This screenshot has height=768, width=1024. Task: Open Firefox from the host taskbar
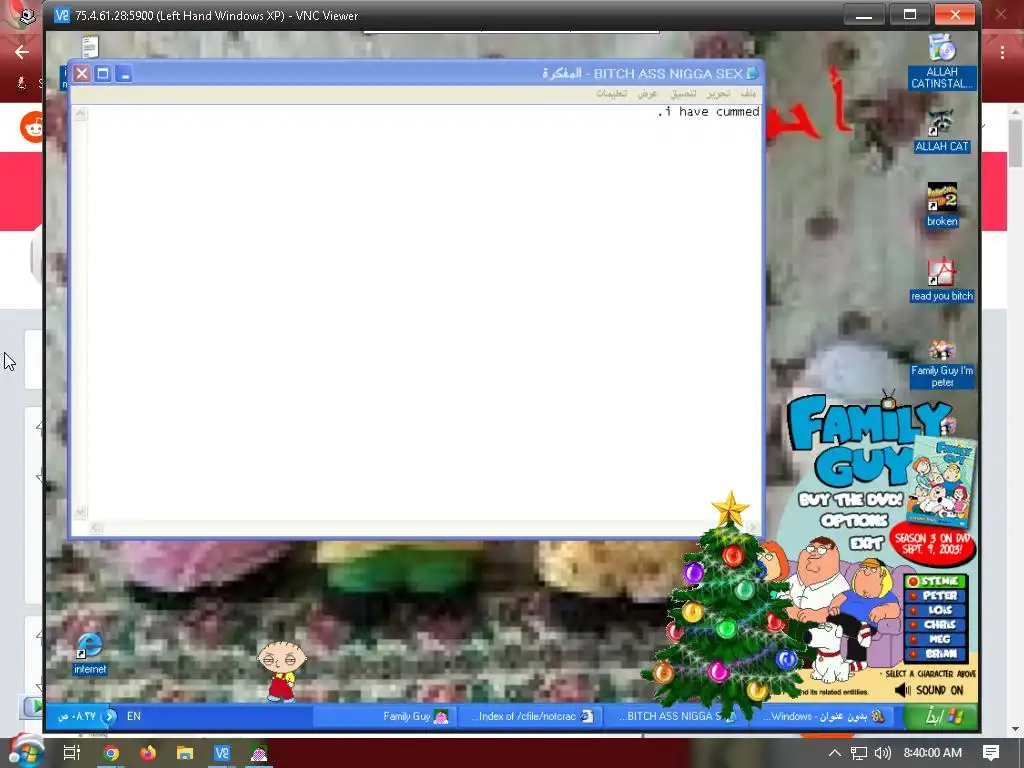tap(148, 753)
